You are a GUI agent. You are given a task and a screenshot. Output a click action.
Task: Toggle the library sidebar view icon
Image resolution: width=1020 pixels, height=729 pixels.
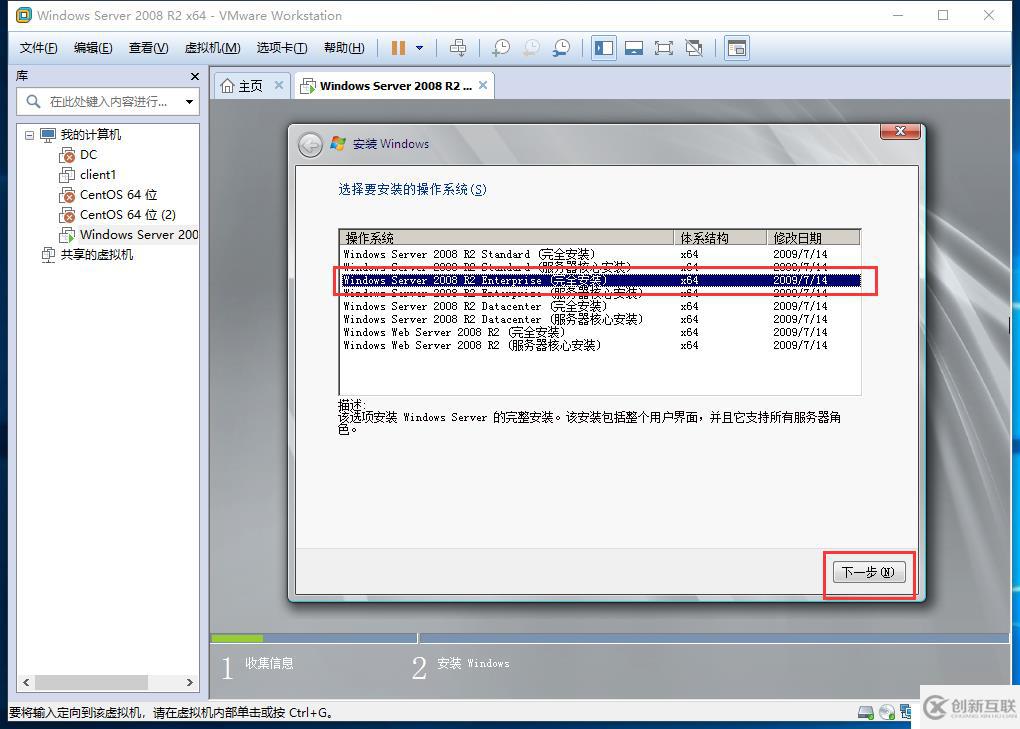[604, 47]
